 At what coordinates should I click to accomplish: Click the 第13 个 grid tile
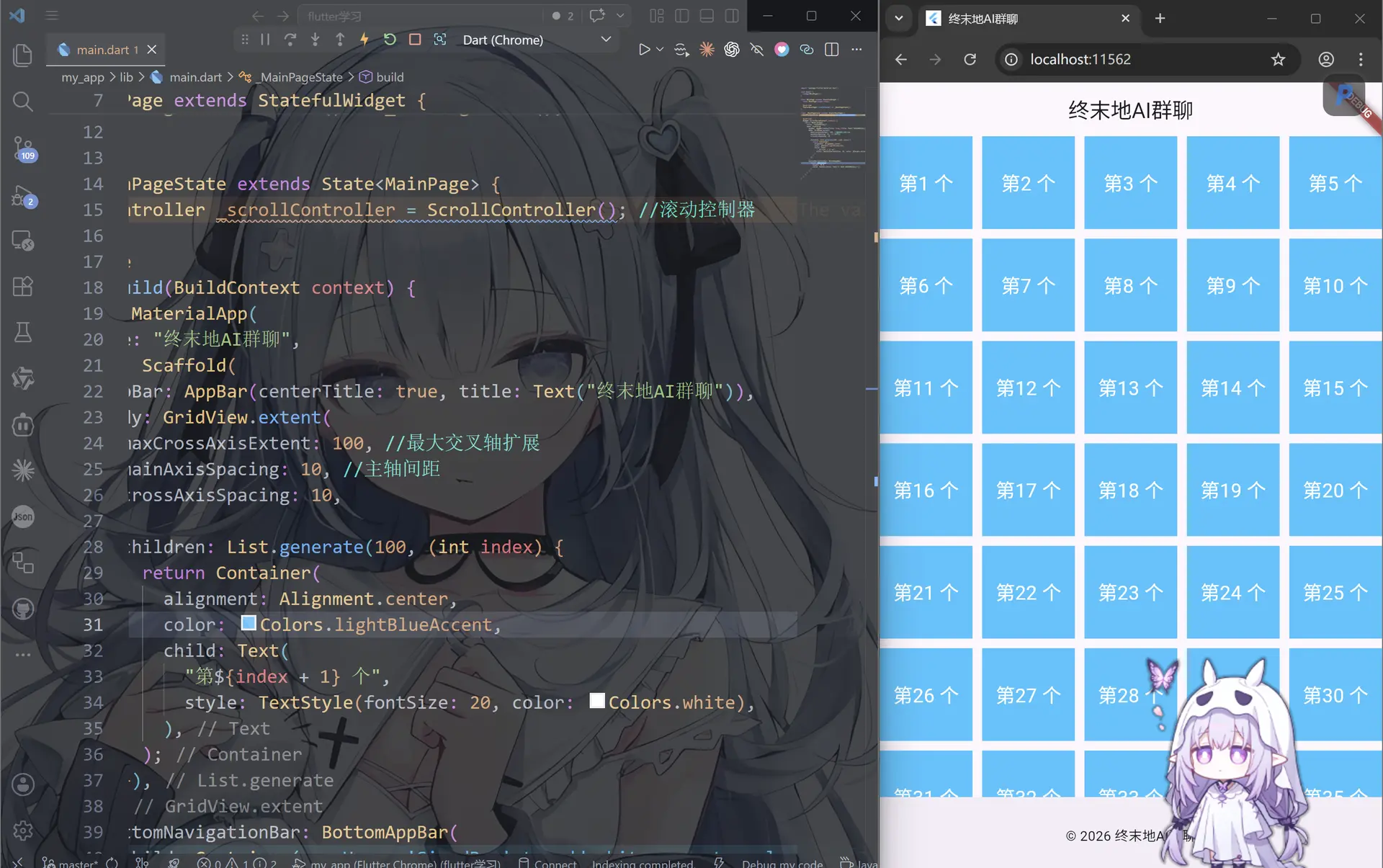(x=1130, y=388)
